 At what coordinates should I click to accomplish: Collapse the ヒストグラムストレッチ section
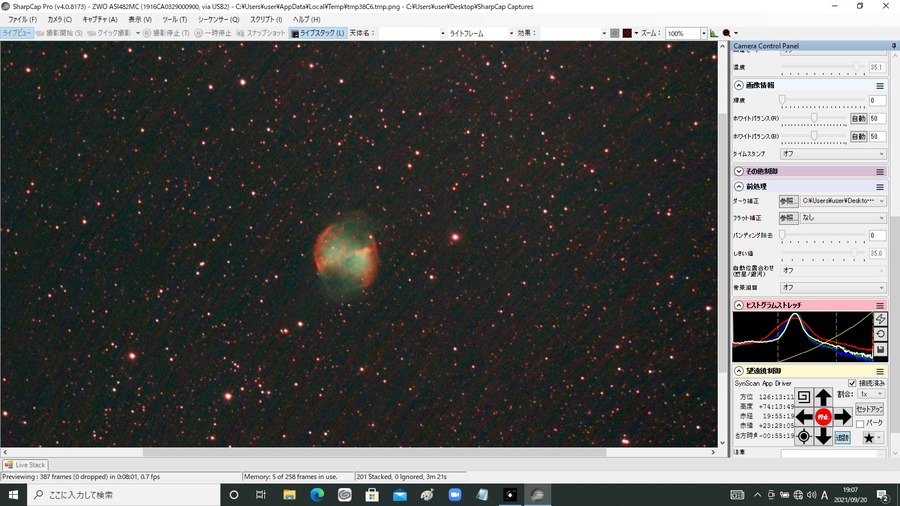click(x=739, y=305)
